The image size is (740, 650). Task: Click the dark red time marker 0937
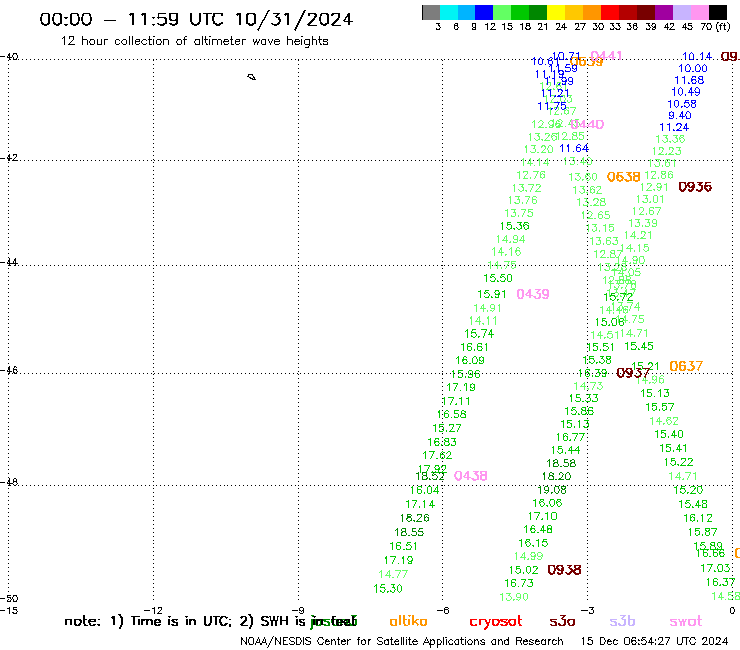633,373
